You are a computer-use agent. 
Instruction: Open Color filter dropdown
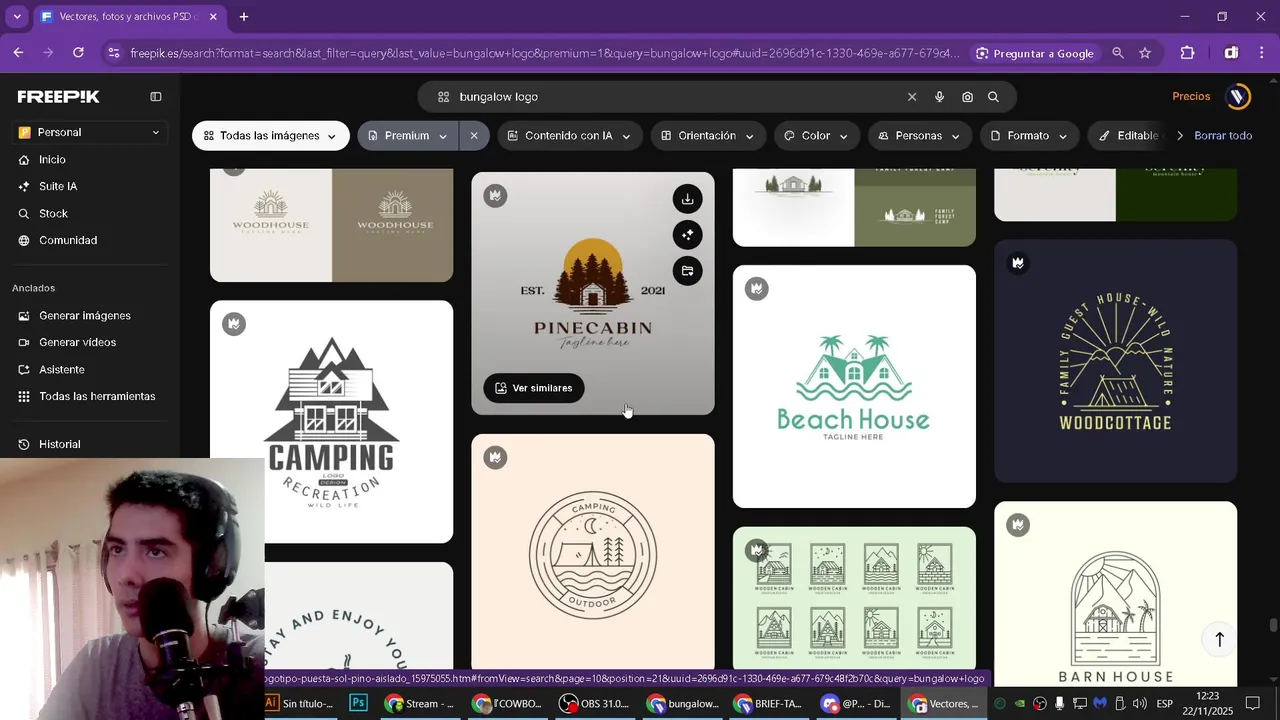(x=817, y=136)
